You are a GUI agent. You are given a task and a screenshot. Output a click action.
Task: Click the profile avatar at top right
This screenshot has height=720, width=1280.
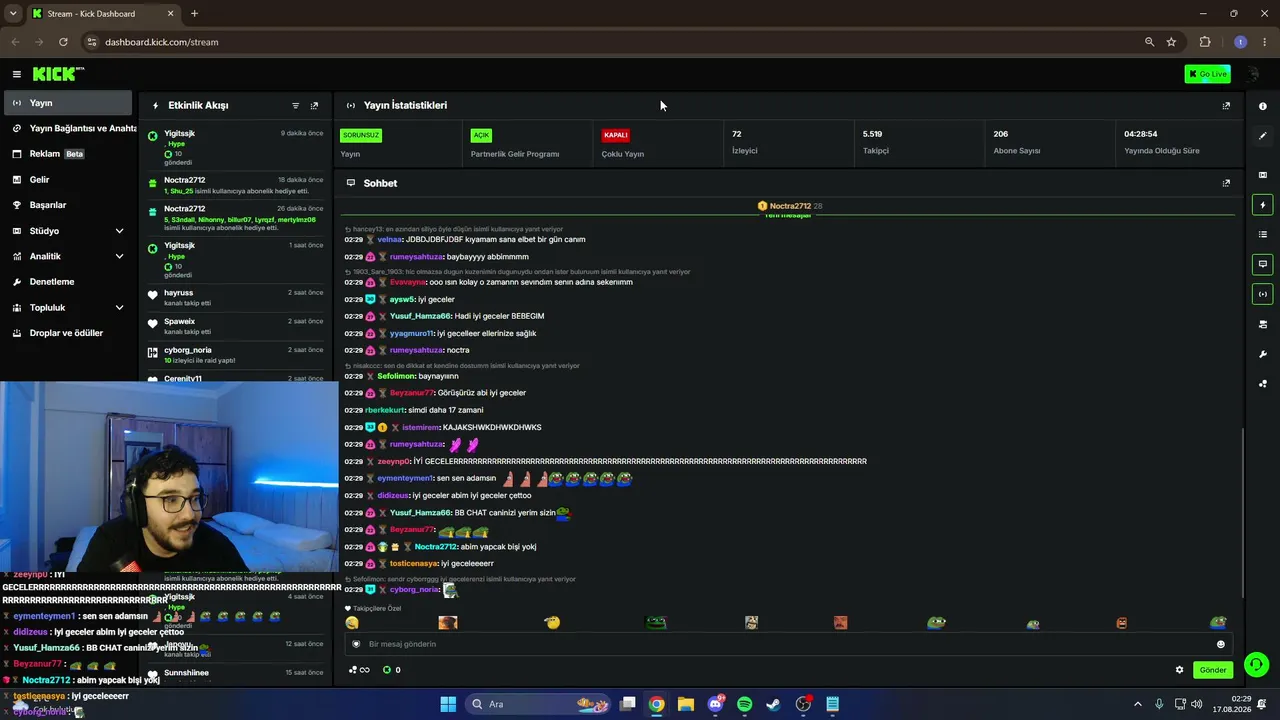[x=1252, y=74]
